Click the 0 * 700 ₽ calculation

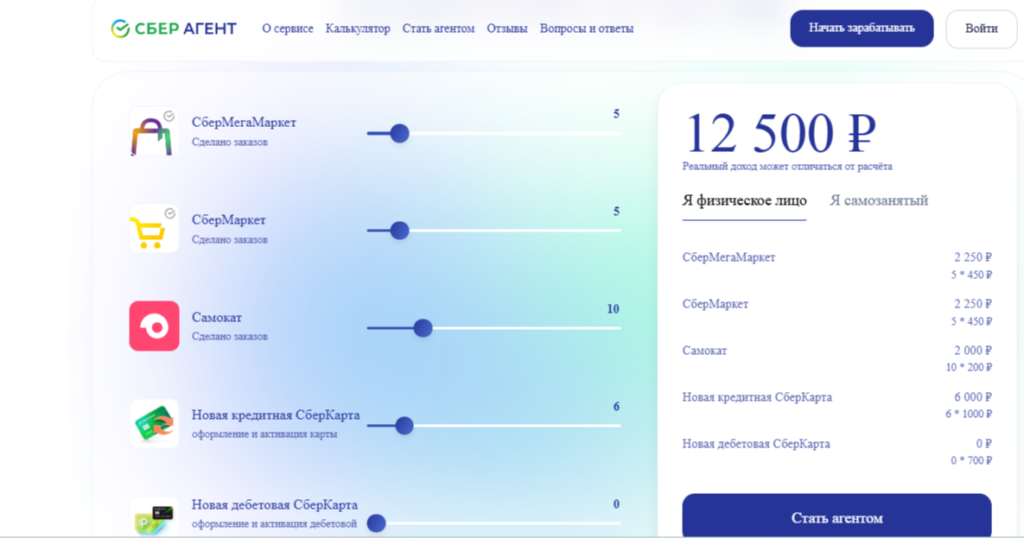[971, 461]
